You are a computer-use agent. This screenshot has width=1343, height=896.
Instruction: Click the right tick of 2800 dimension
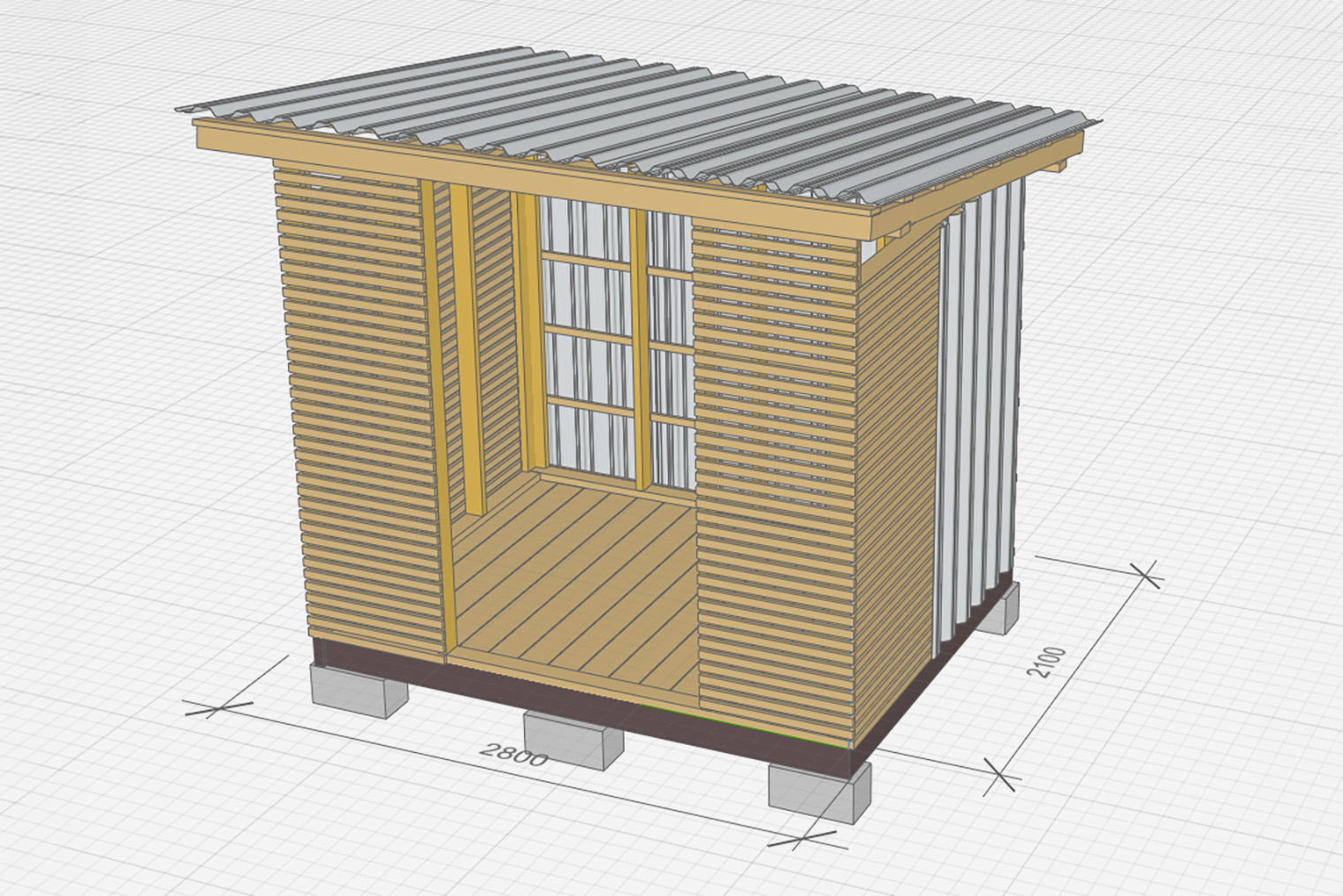coord(801,838)
